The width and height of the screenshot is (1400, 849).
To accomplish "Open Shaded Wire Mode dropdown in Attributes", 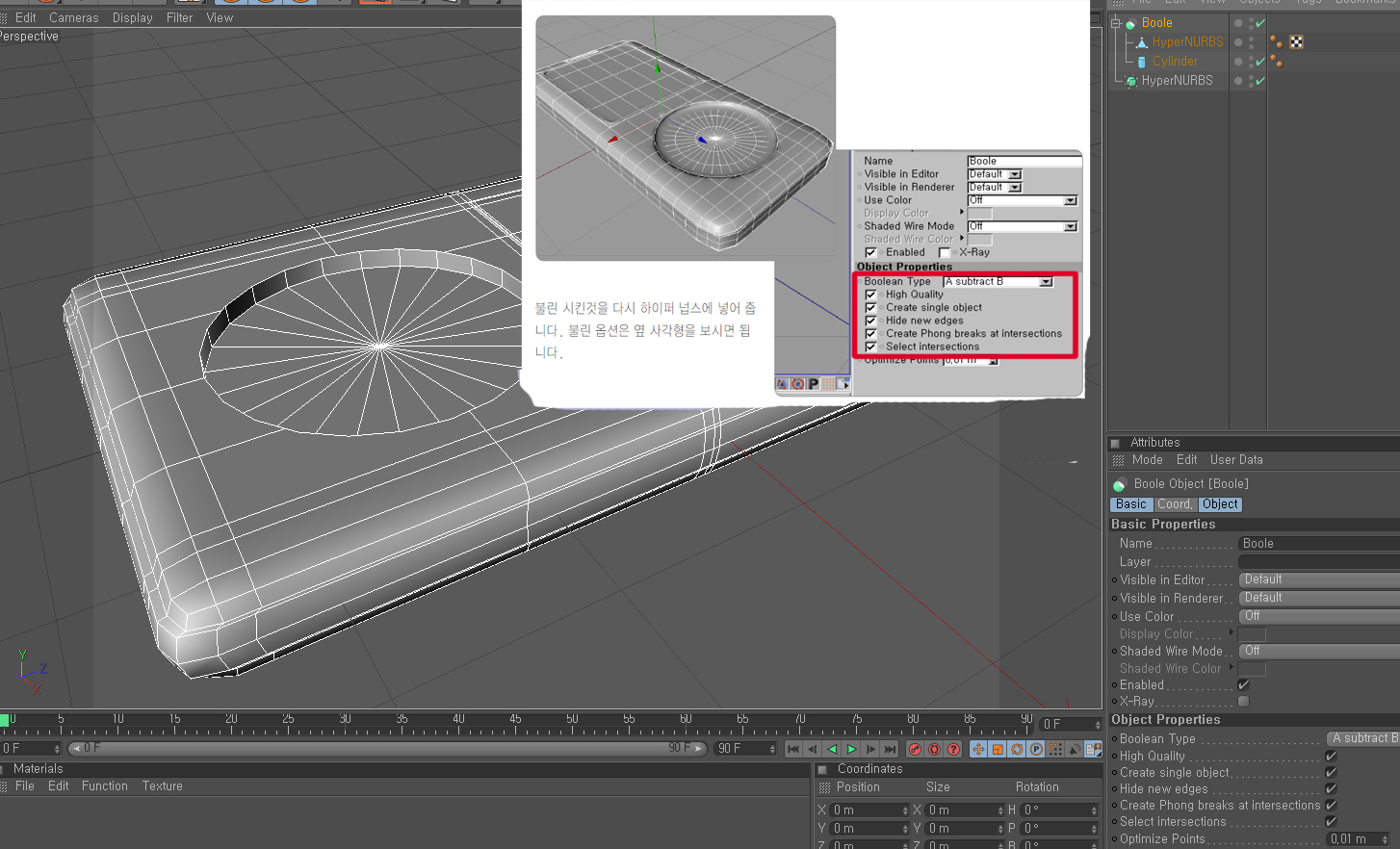I will [1319, 651].
